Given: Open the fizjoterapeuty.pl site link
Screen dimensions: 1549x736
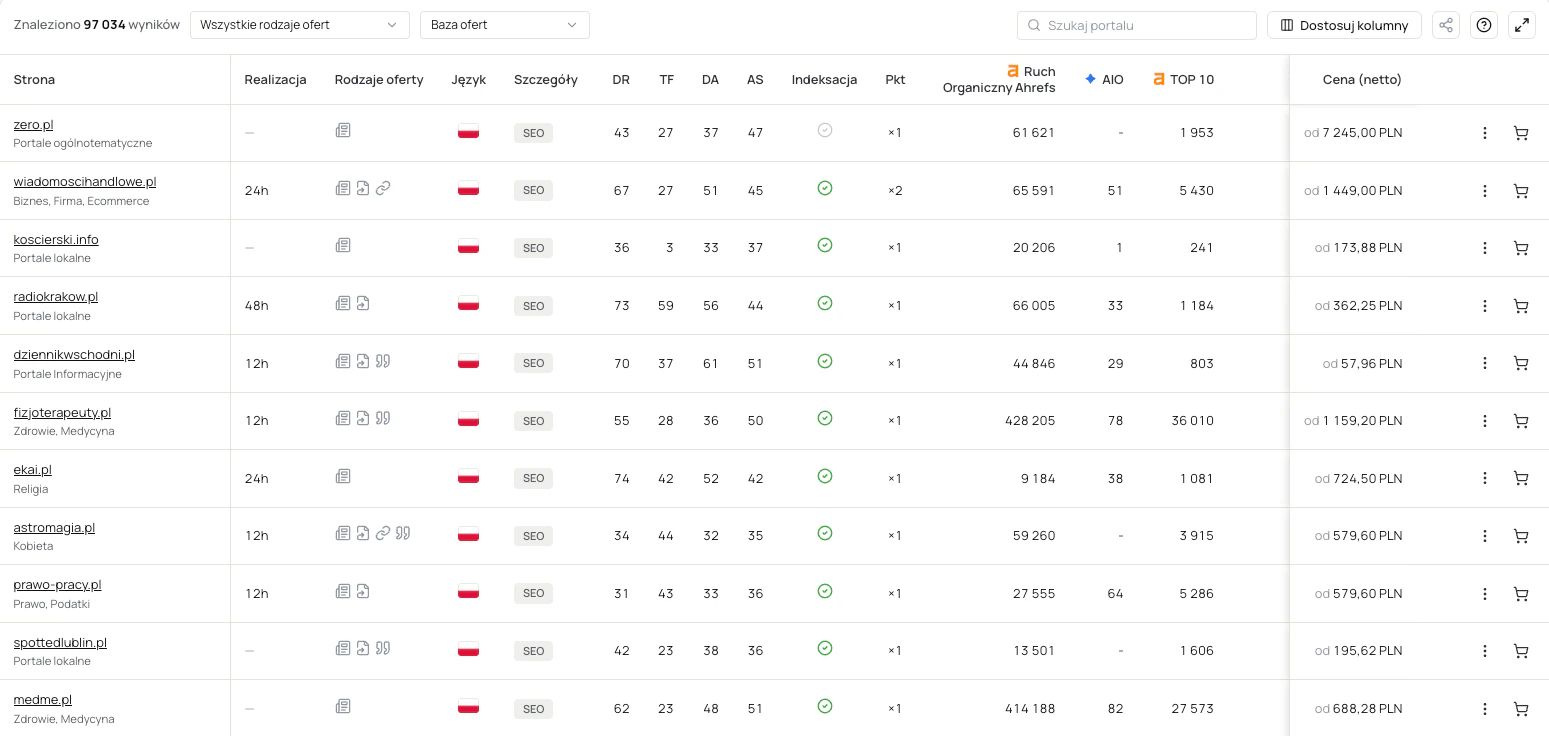Looking at the screenshot, I should [x=62, y=413].
